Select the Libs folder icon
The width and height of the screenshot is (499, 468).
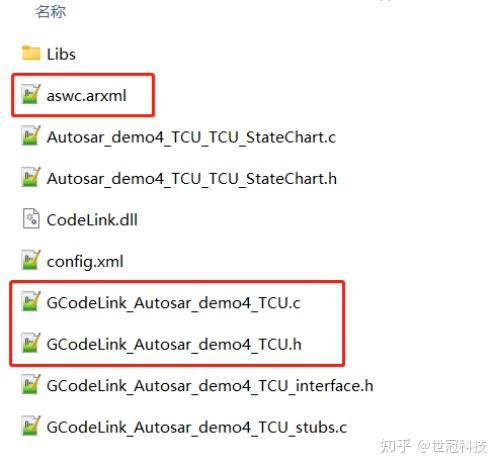click(x=31, y=53)
